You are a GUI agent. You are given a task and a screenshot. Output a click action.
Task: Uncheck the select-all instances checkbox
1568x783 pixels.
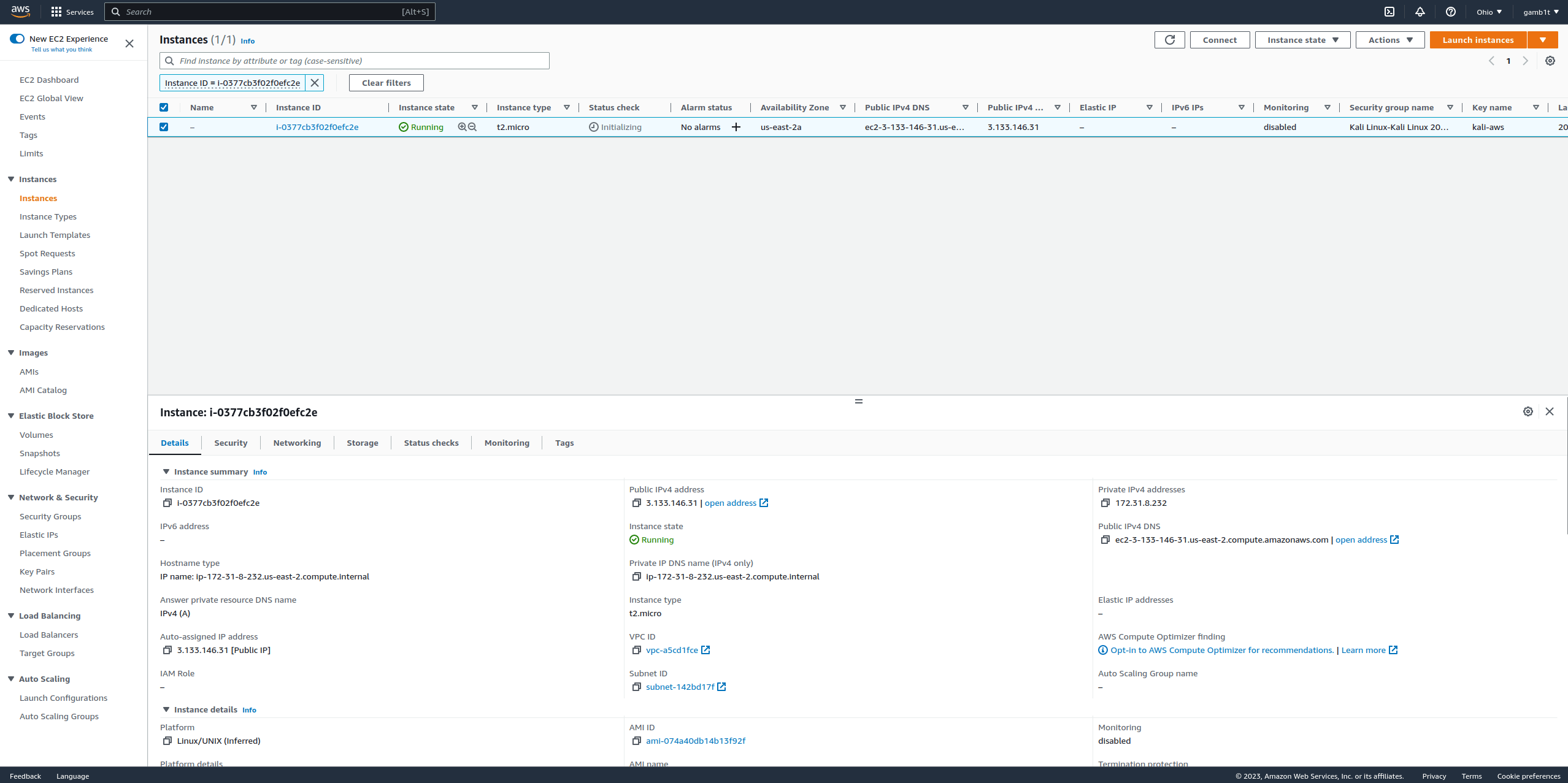(x=164, y=107)
